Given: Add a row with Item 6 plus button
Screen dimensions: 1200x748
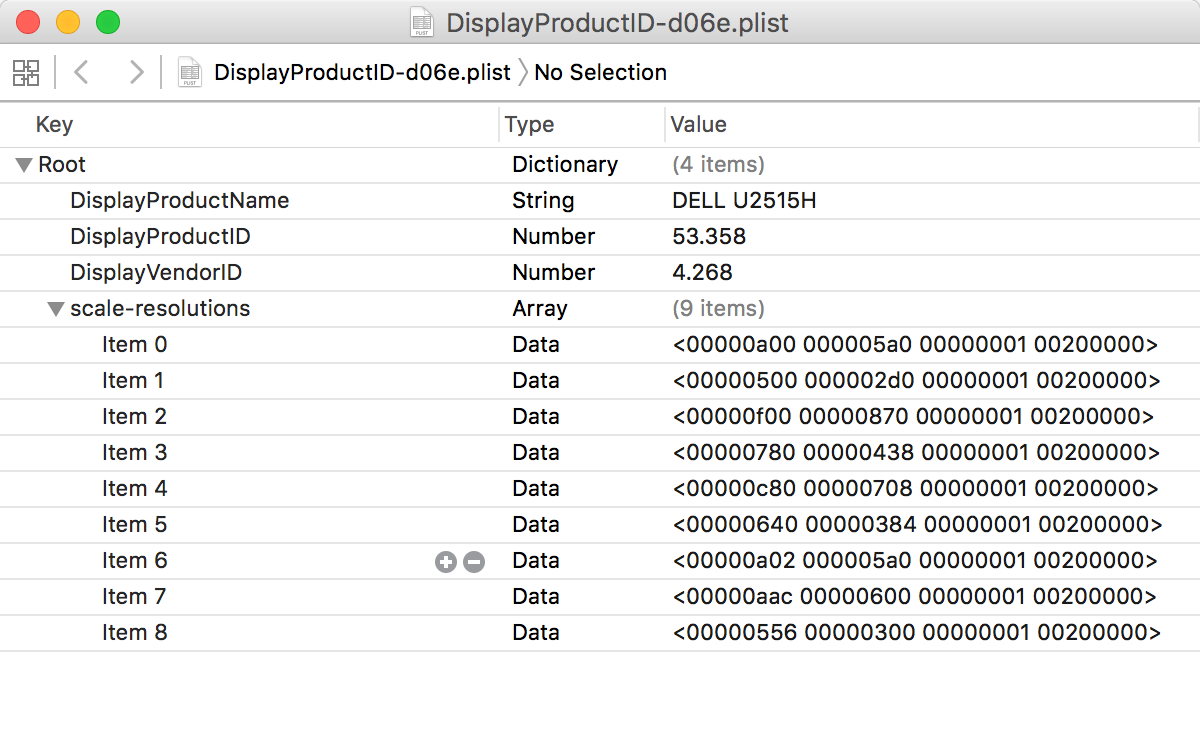Looking at the screenshot, I should 446,562.
